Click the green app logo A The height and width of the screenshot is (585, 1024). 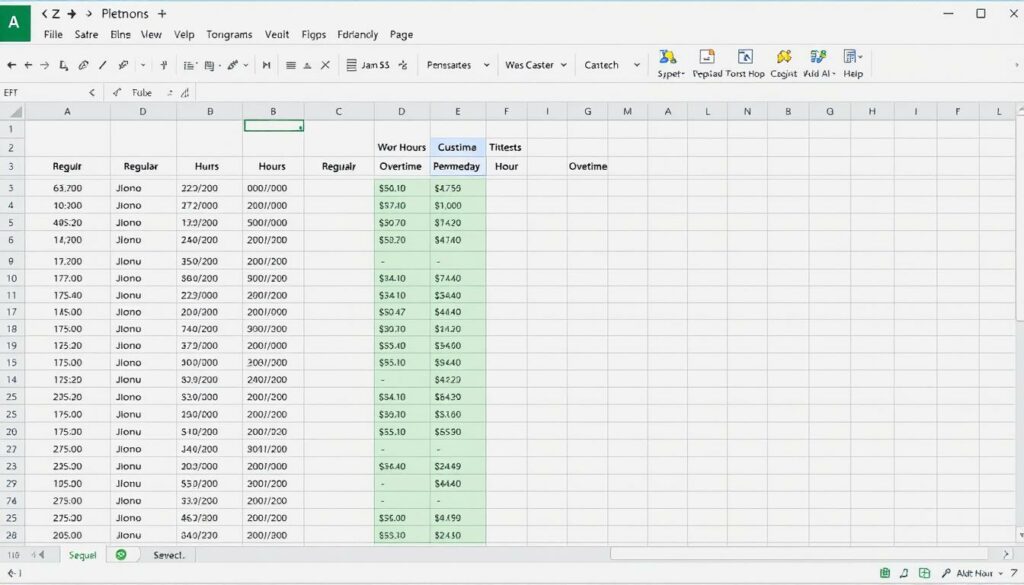pos(14,22)
